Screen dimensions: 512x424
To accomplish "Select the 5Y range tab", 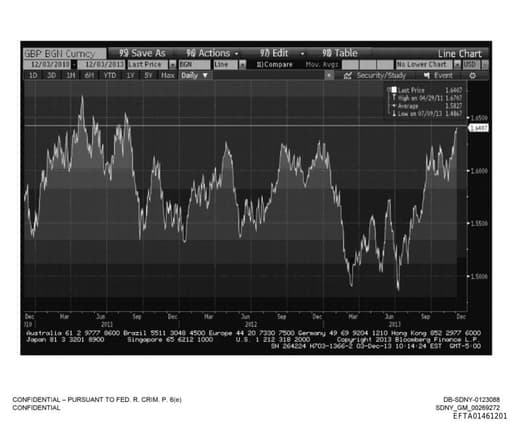I will coord(148,76).
